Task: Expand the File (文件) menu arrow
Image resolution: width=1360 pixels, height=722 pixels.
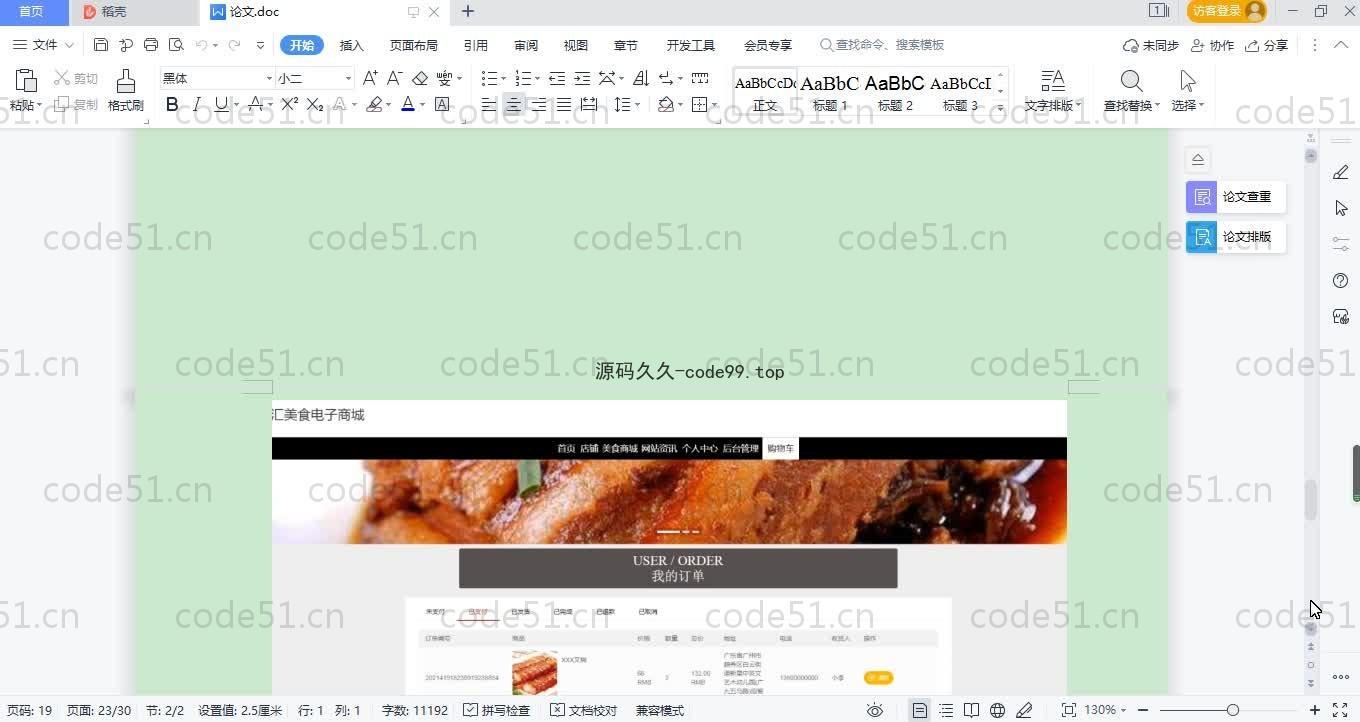Action: (69, 45)
